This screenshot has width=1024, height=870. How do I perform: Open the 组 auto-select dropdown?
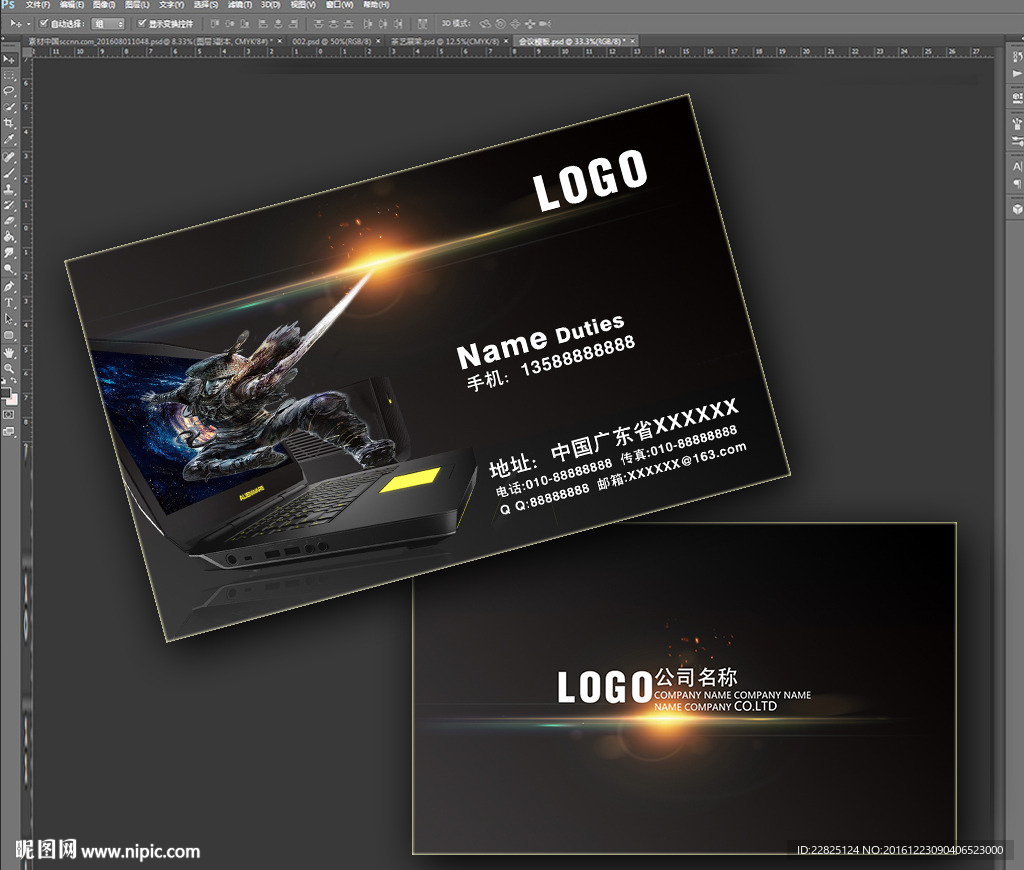tap(108, 24)
